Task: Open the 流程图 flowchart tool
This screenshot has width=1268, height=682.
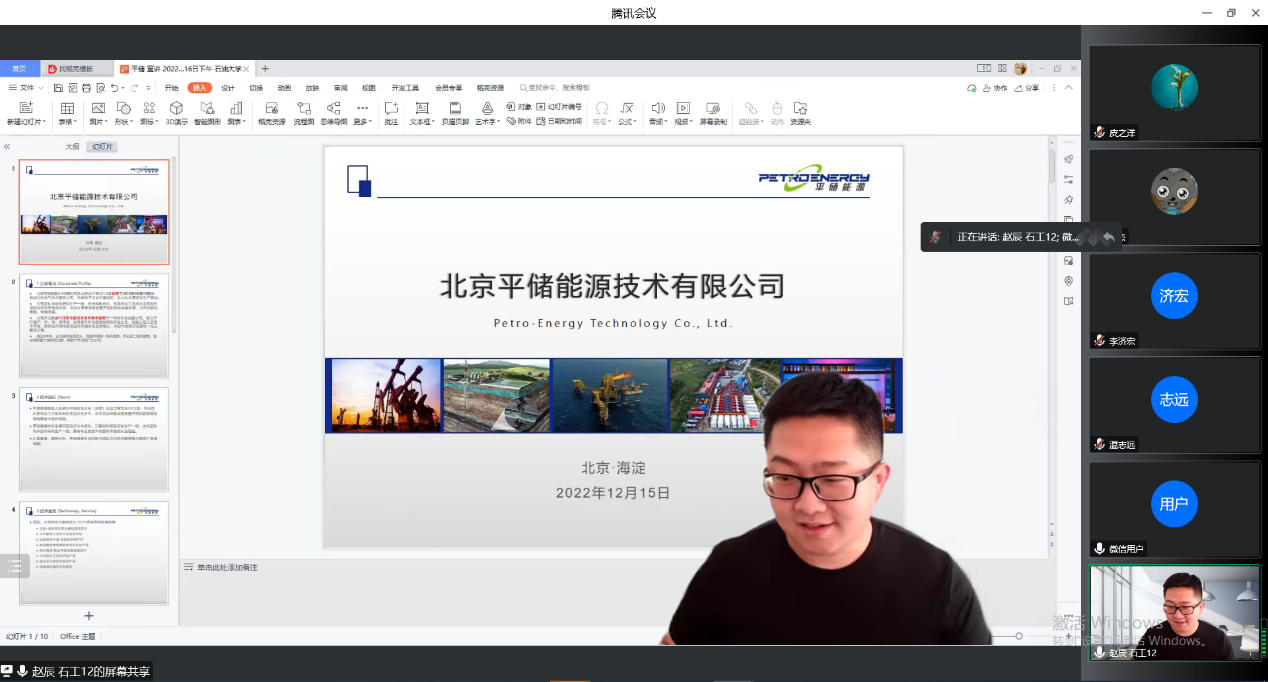Action: pos(304,108)
